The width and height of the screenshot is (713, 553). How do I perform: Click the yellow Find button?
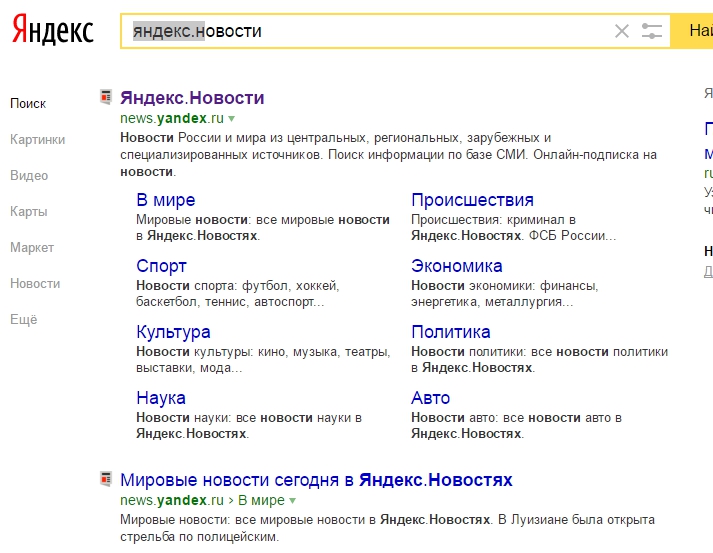pos(692,31)
